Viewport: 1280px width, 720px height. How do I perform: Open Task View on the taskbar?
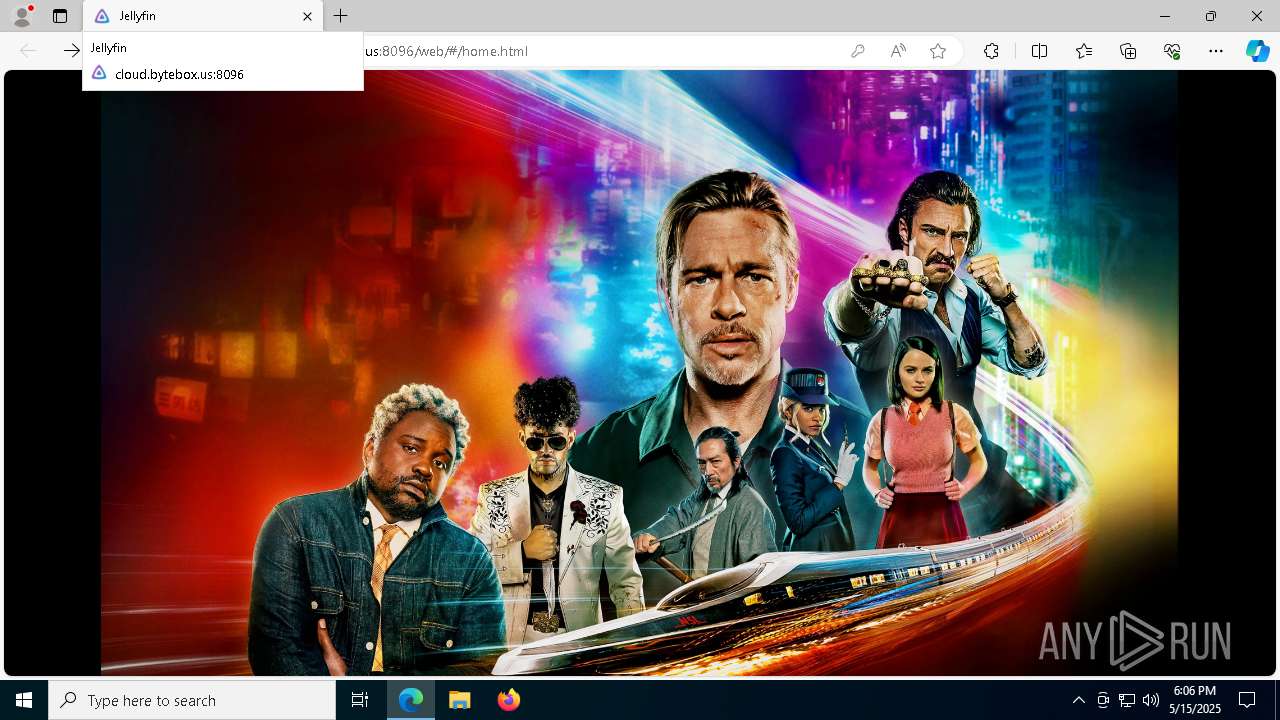360,700
